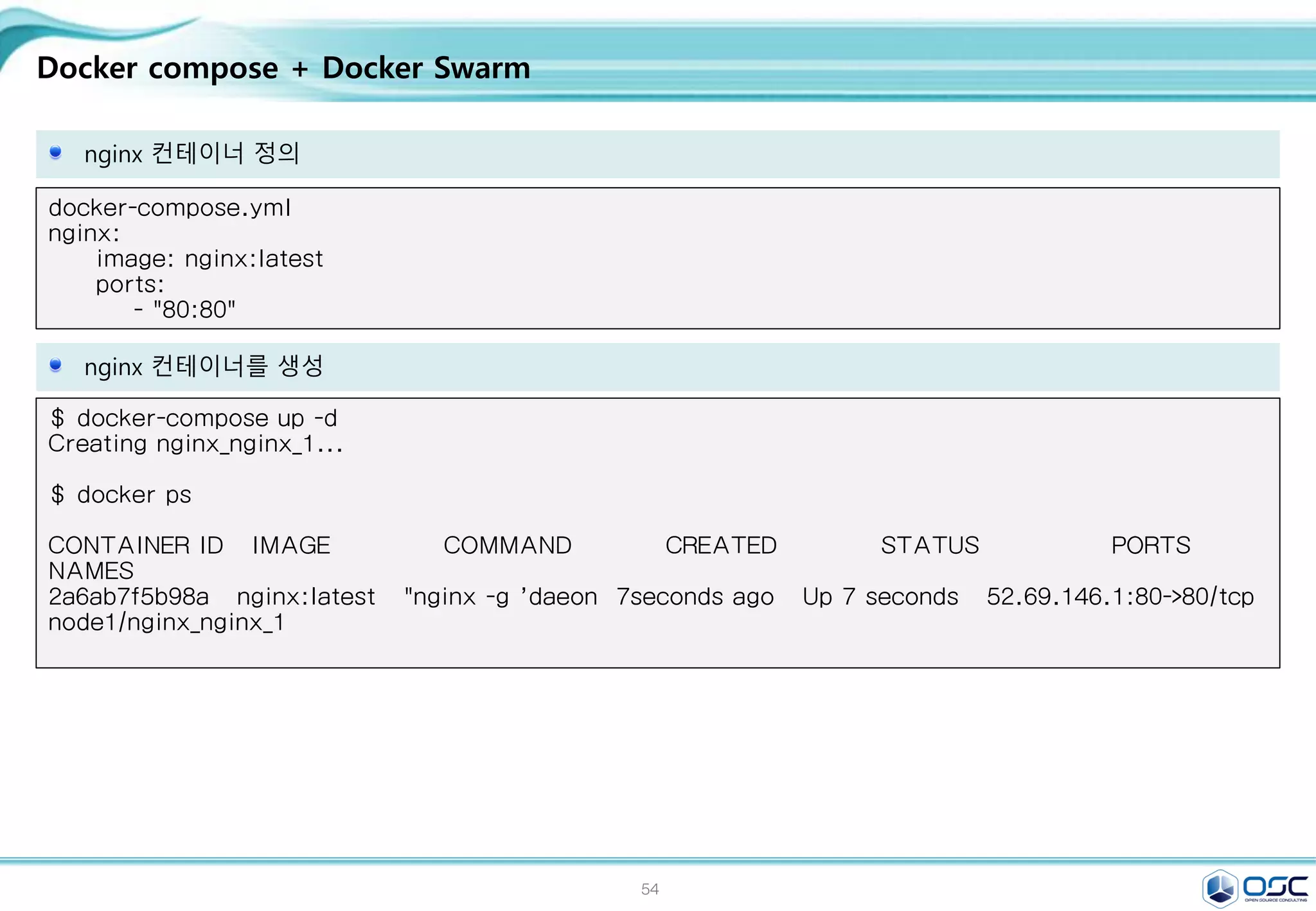Click the command cell "nginx -g 'daeon

coord(501,597)
